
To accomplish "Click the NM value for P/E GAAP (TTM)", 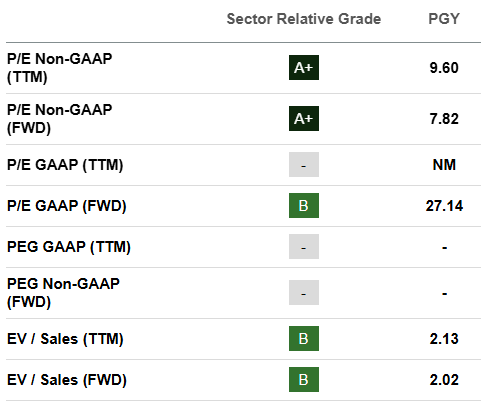I will (444, 165).
